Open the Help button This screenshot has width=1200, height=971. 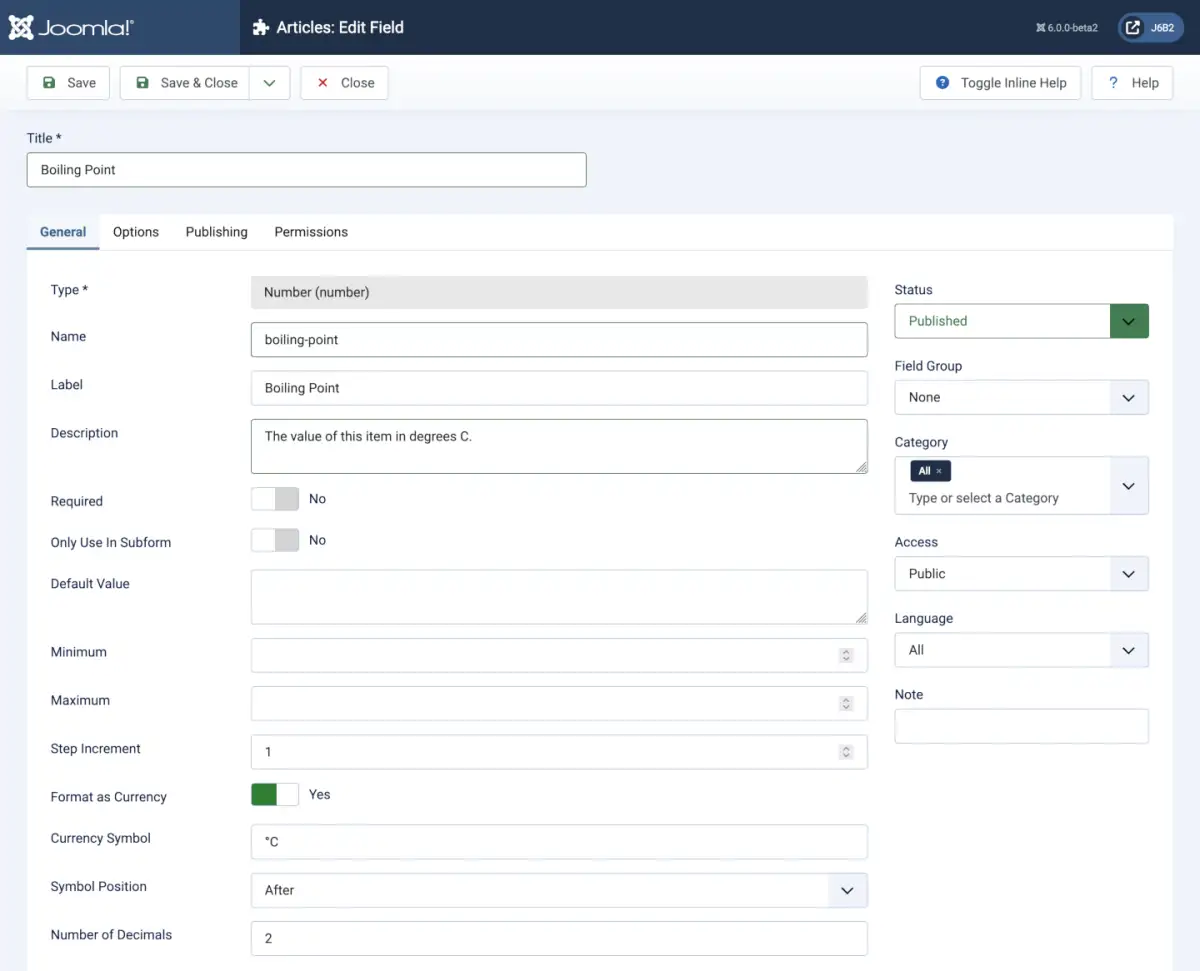click(1132, 83)
